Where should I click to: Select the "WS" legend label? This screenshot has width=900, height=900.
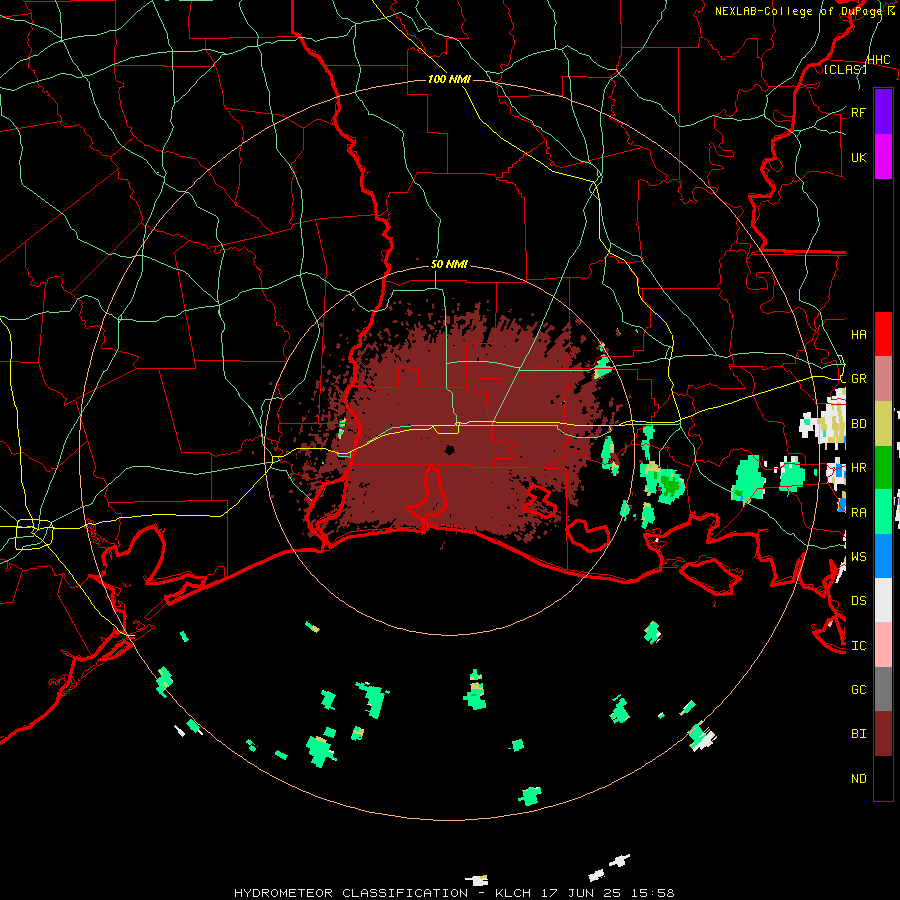coord(858,557)
